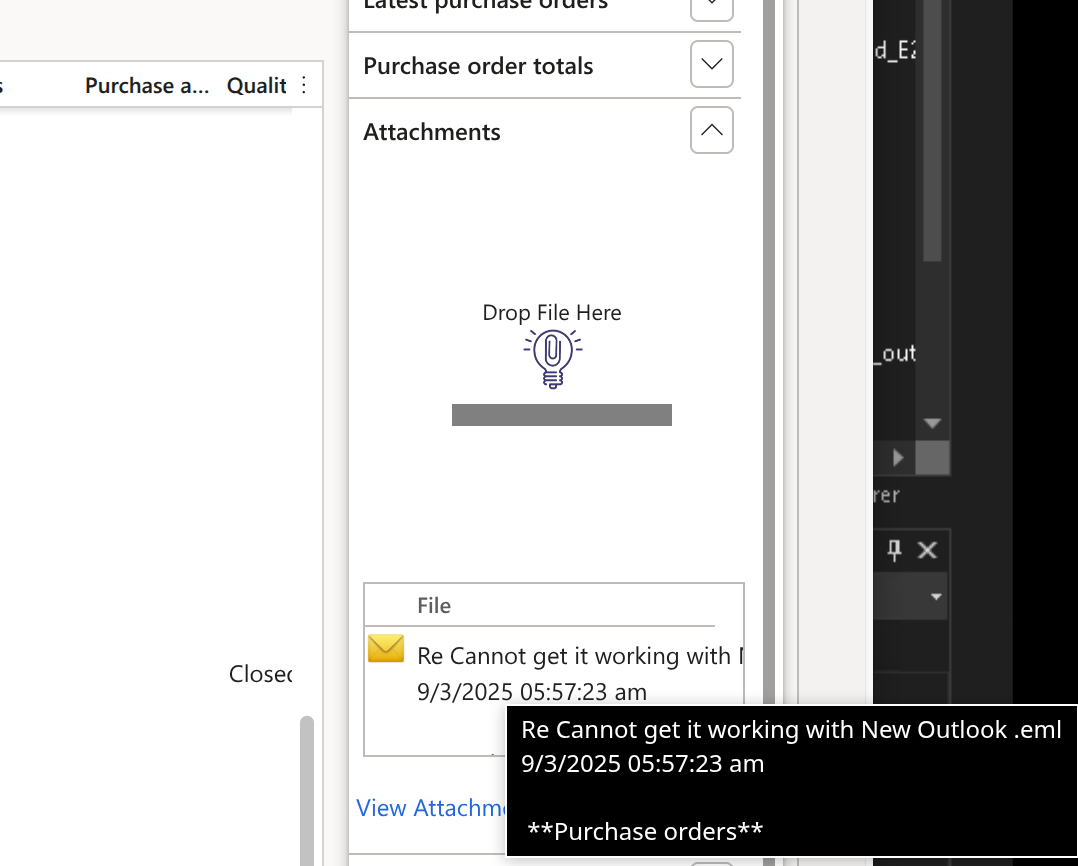
Task: Click the scroll-right arrow in dark panel
Action: click(898, 457)
